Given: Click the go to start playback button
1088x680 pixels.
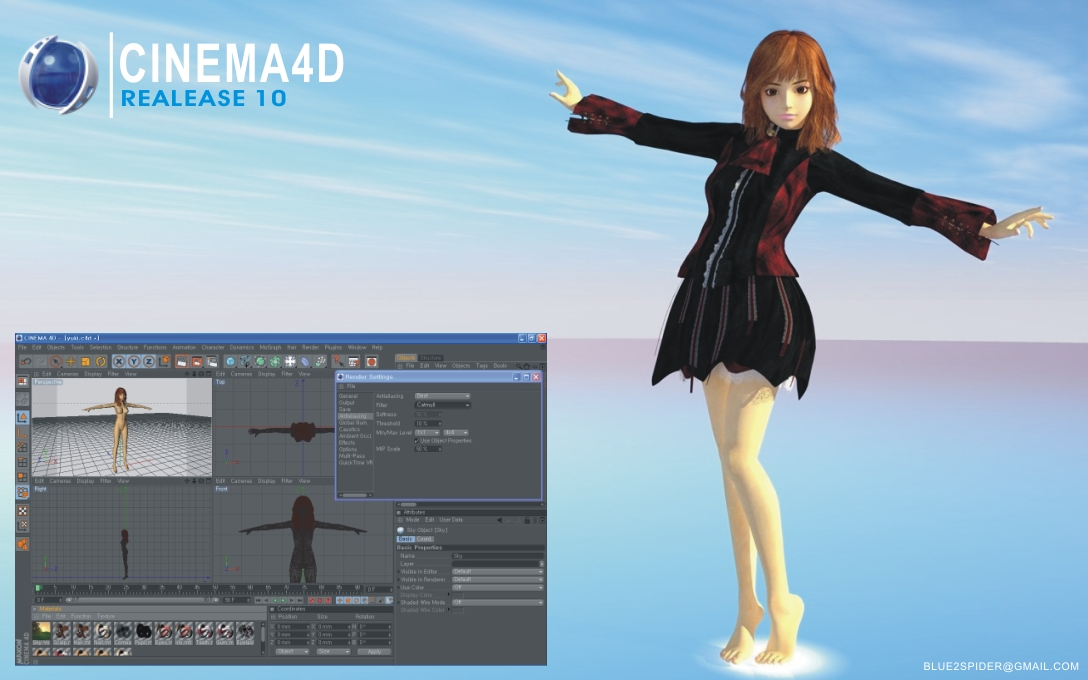Looking at the screenshot, I should (258, 600).
